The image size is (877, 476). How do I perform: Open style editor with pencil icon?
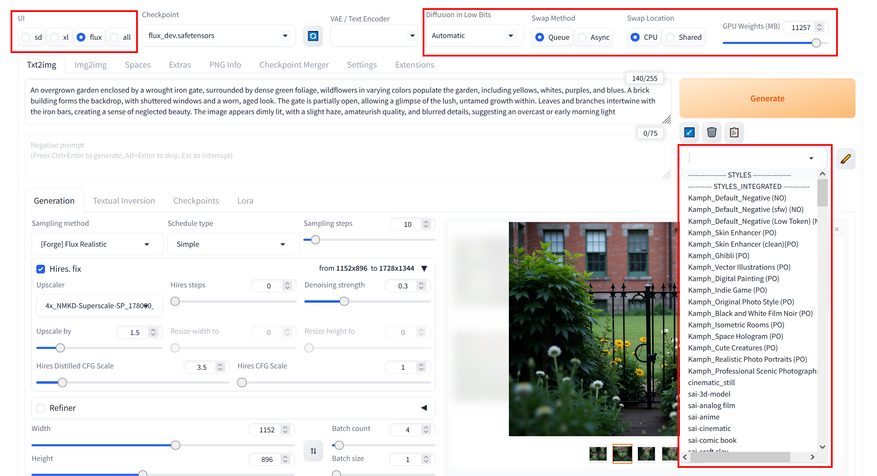point(846,159)
